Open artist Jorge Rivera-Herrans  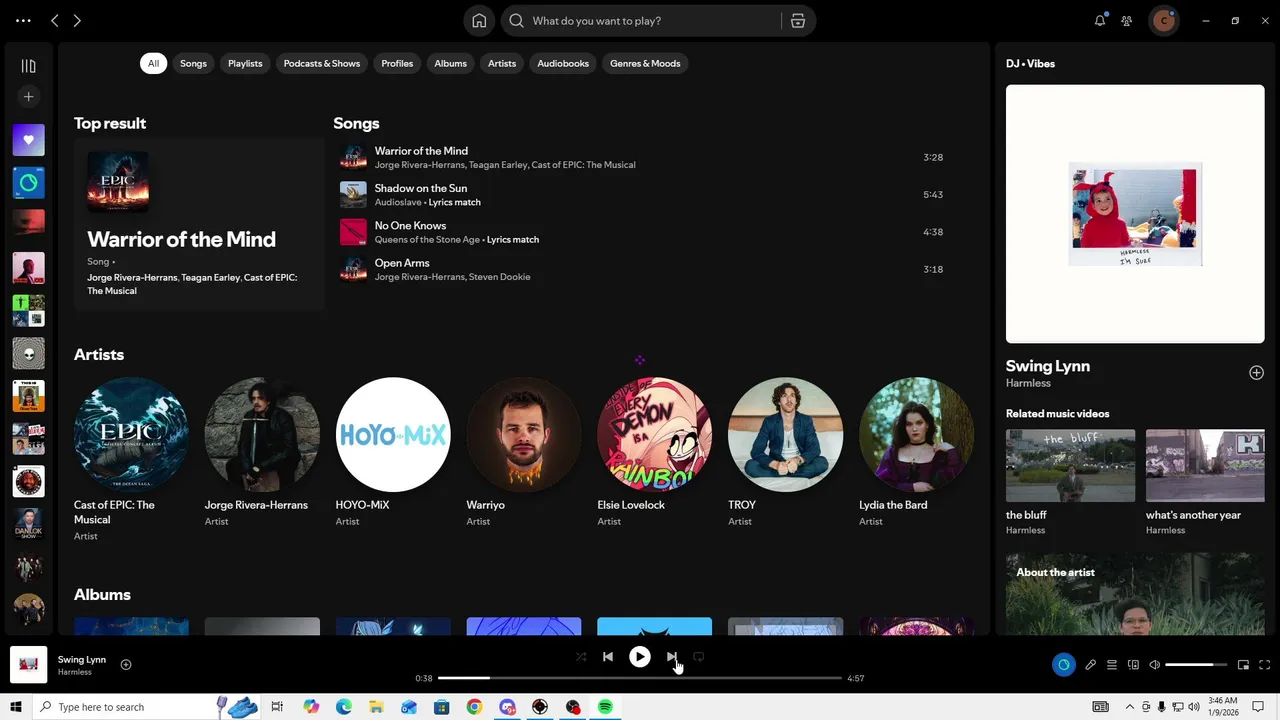(262, 451)
